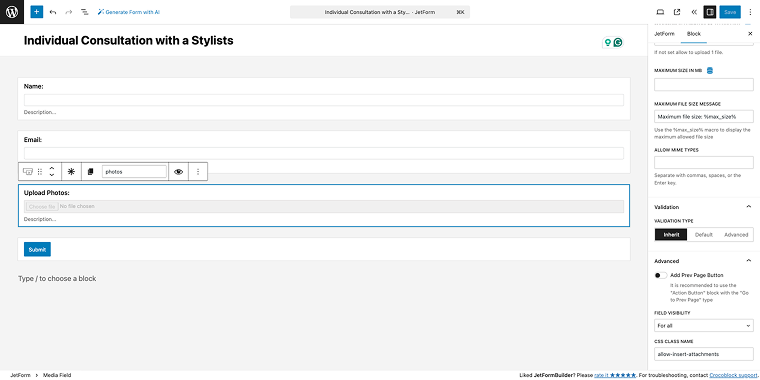Screen dimensions: 760x380
Task: Open the document overview list view
Action: click(x=84, y=12)
